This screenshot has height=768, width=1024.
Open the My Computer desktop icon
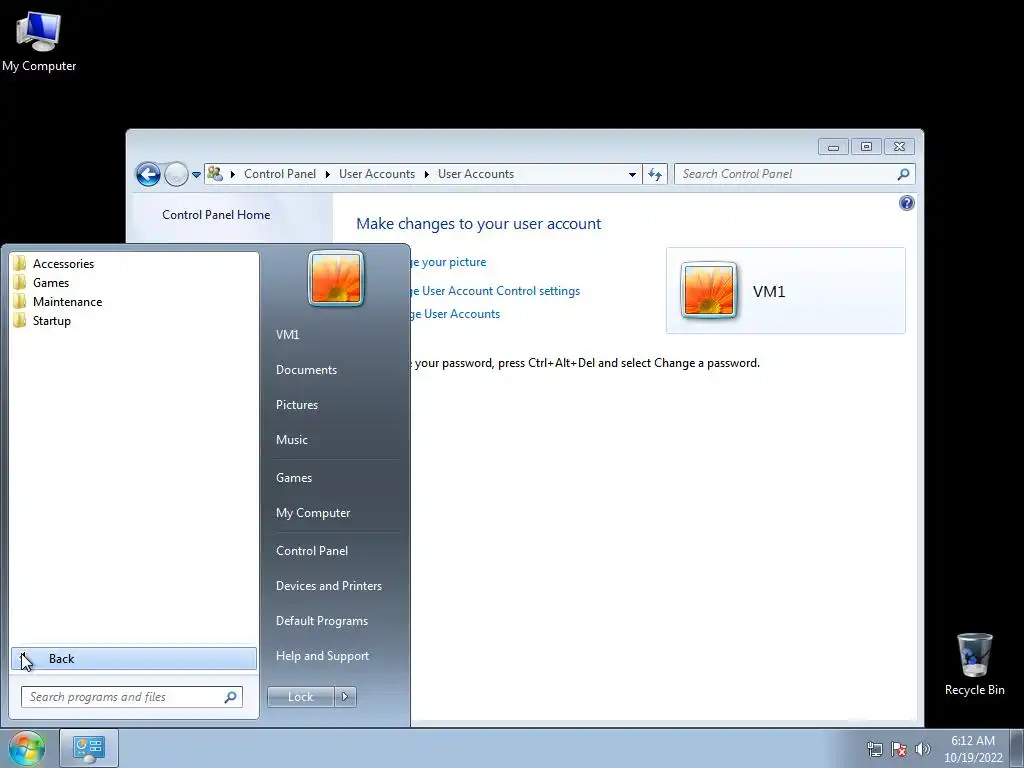39,42
